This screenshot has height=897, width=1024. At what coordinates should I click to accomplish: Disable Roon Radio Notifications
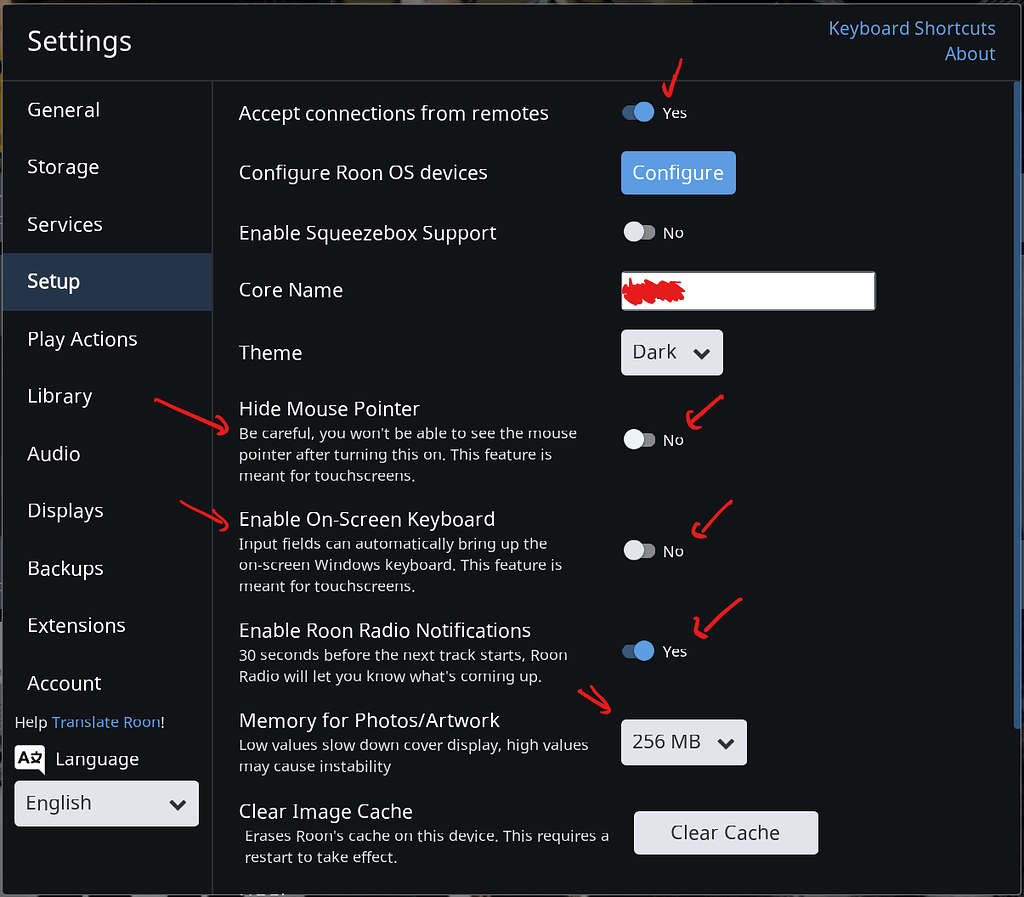point(638,650)
